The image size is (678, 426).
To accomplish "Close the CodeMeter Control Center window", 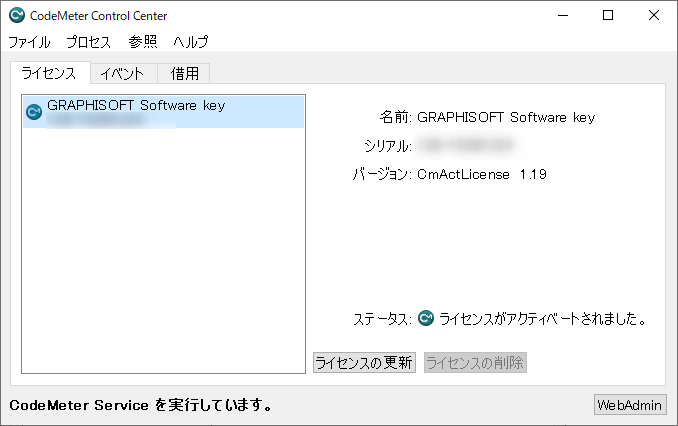I will (x=654, y=16).
